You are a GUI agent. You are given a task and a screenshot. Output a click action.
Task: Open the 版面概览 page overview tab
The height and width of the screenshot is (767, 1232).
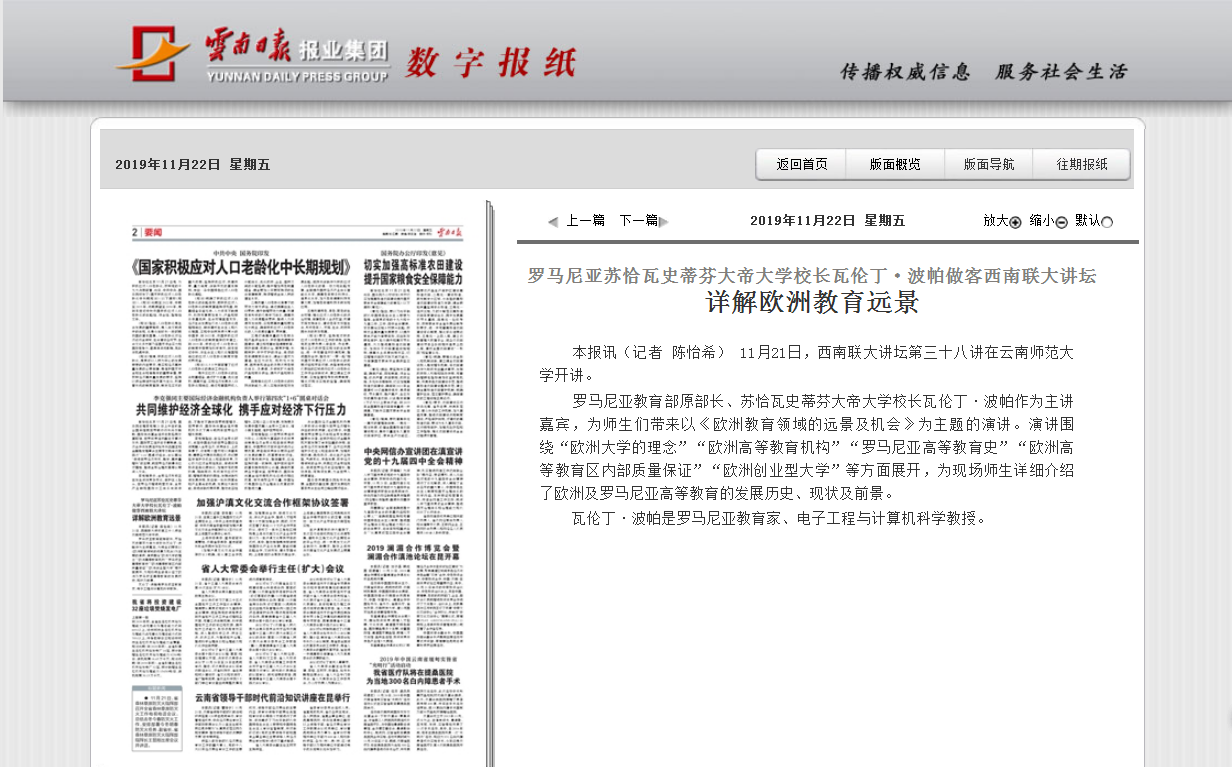[895, 165]
